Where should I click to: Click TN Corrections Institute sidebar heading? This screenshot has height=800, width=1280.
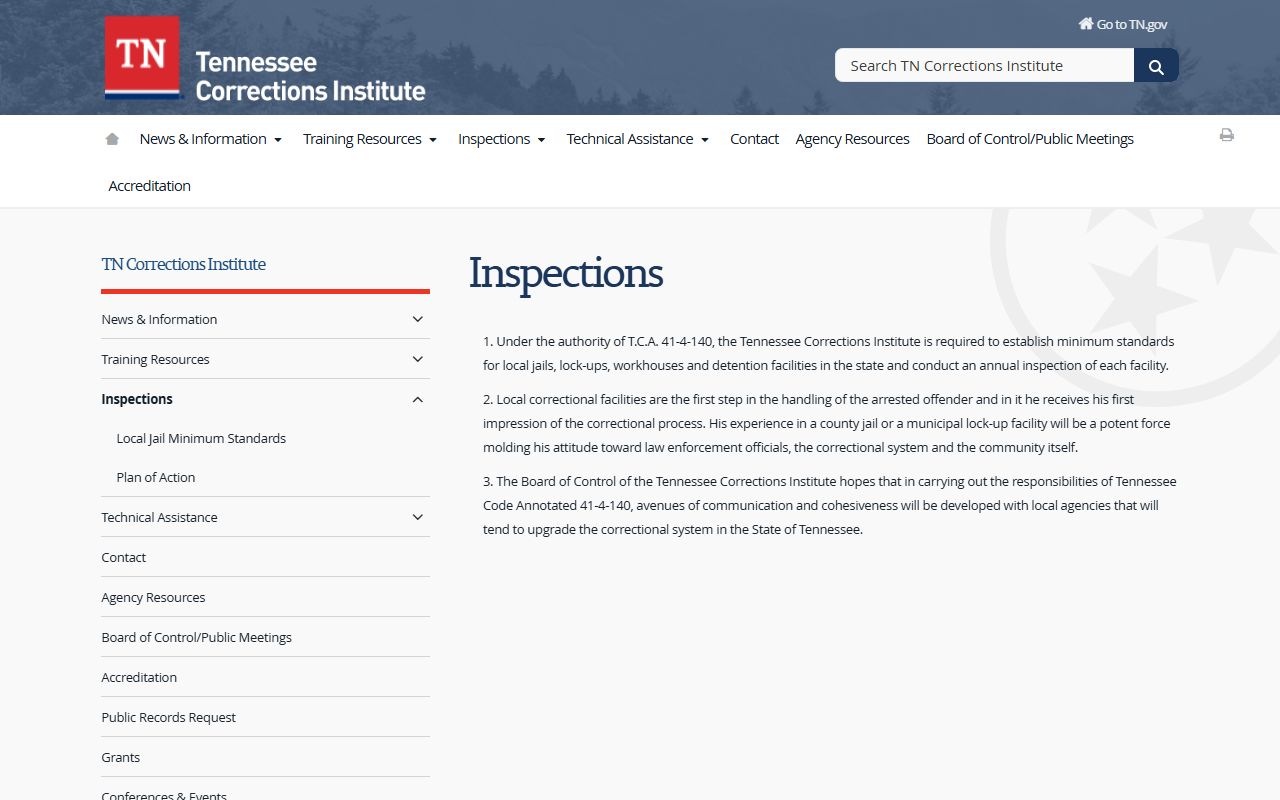[184, 264]
